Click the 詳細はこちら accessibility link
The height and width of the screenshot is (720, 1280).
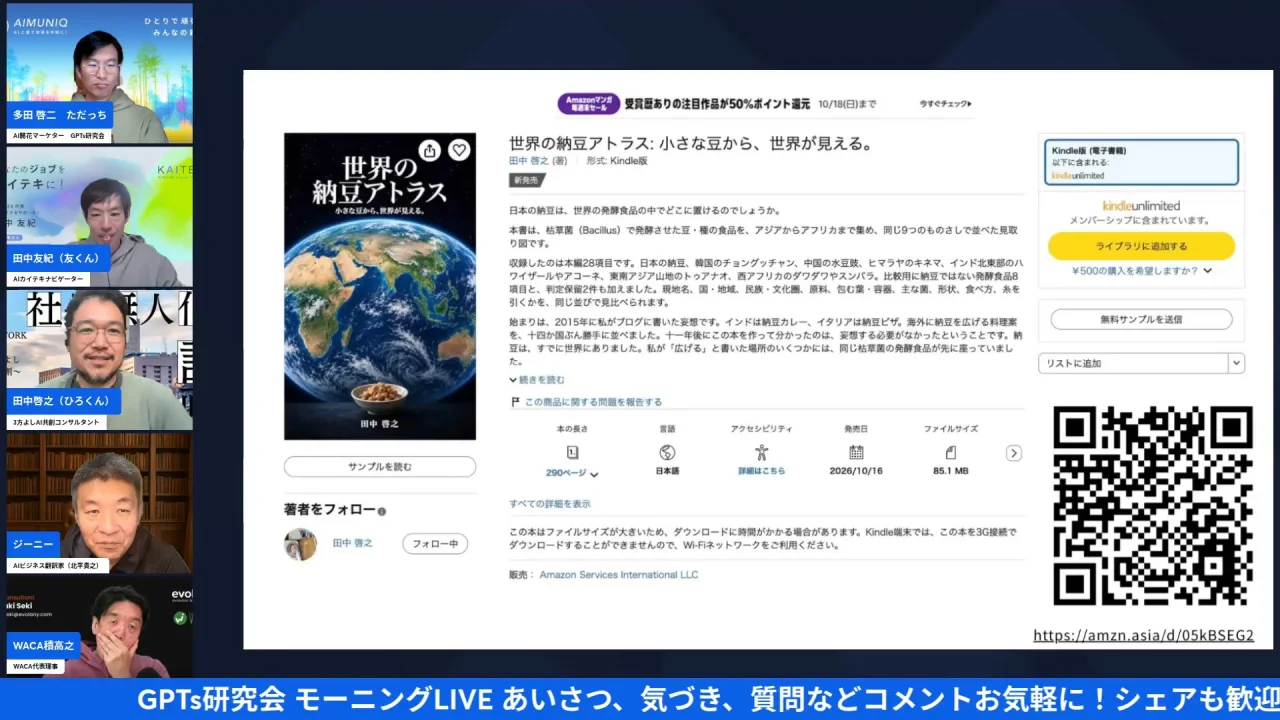pyautogui.click(x=761, y=471)
